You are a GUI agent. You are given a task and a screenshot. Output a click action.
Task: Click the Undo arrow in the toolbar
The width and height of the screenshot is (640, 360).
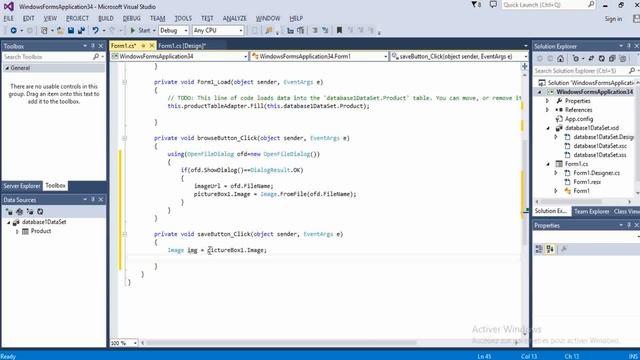pyautogui.click(x=96, y=30)
